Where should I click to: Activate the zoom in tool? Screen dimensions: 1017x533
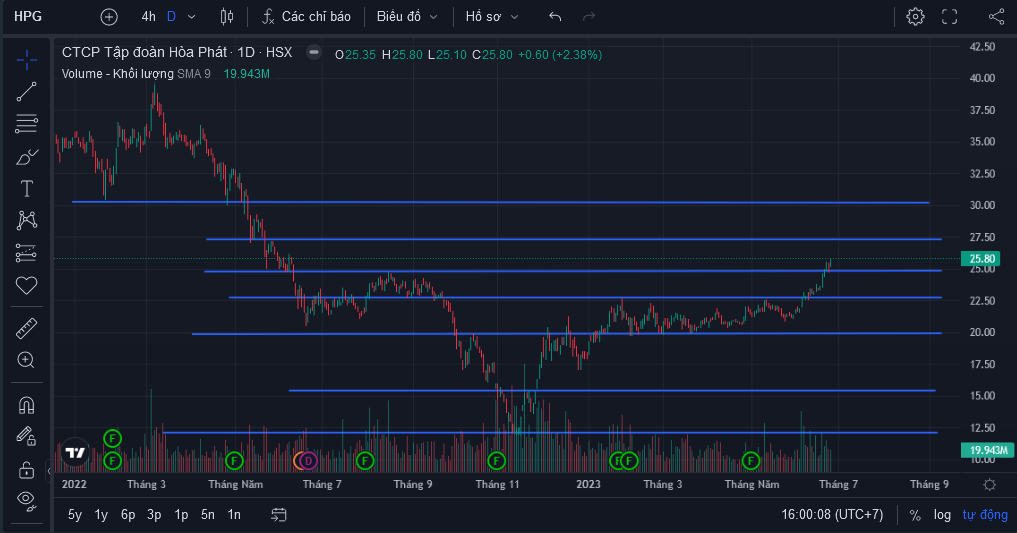27,361
